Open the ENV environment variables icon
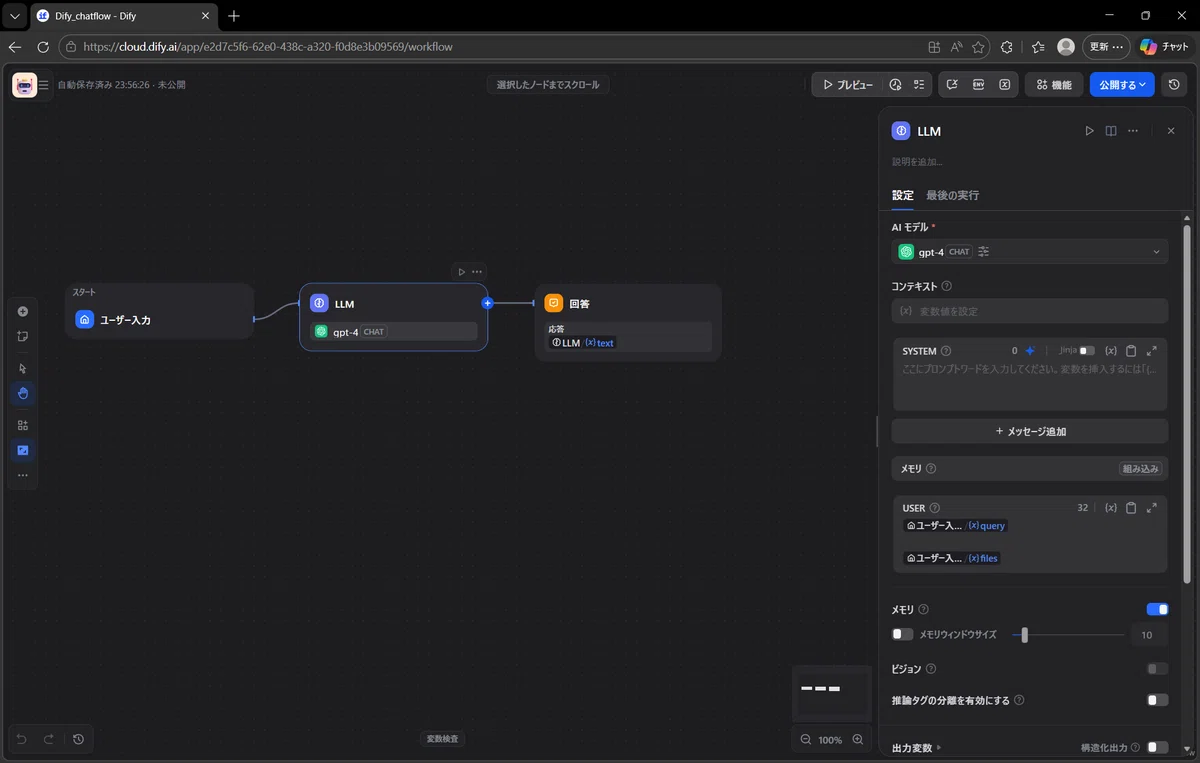 click(979, 85)
